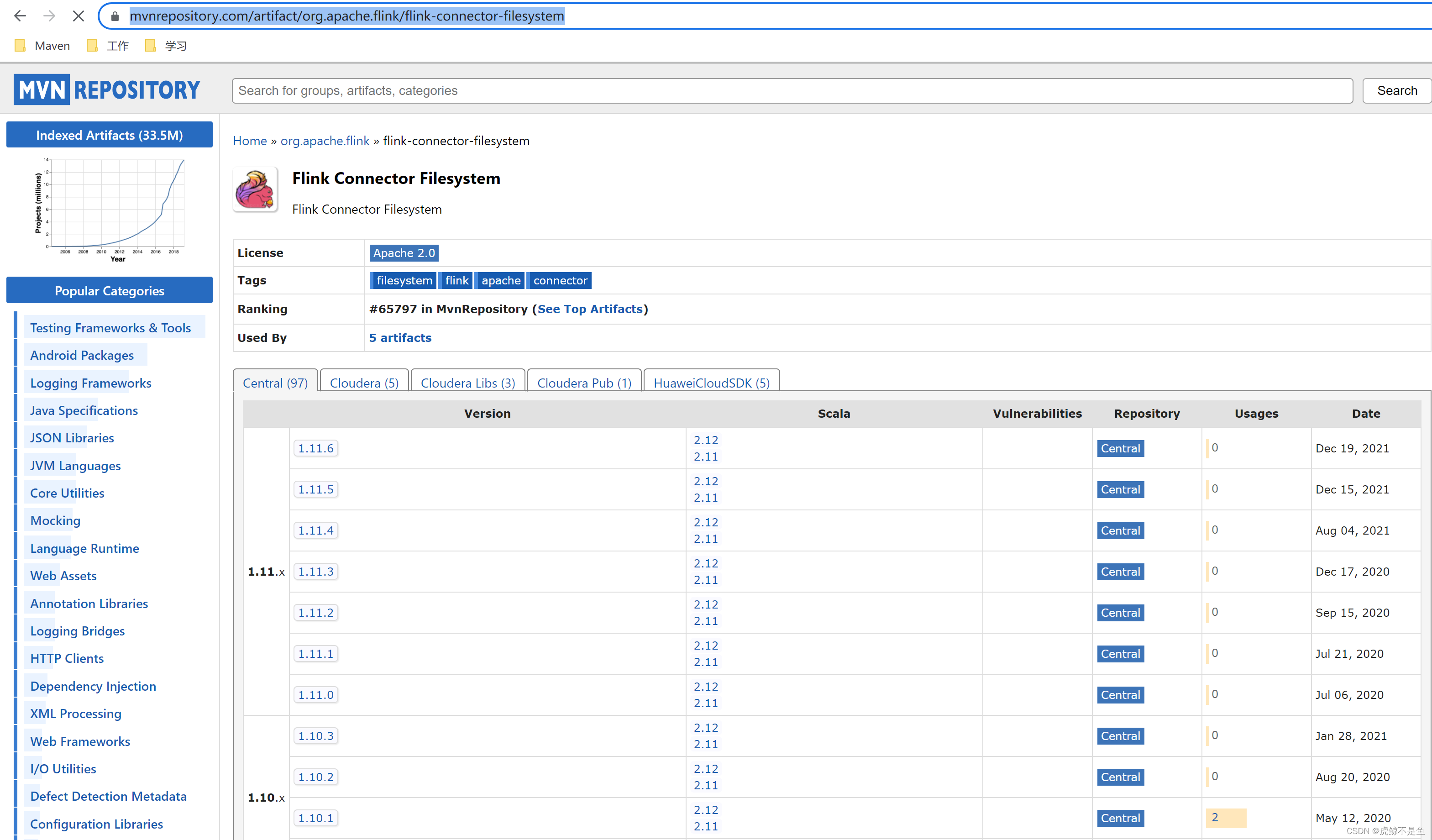Expand the HuaweiCloudSDK (5) tab
The width and height of the screenshot is (1432, 840).
(x=712, y=382)
